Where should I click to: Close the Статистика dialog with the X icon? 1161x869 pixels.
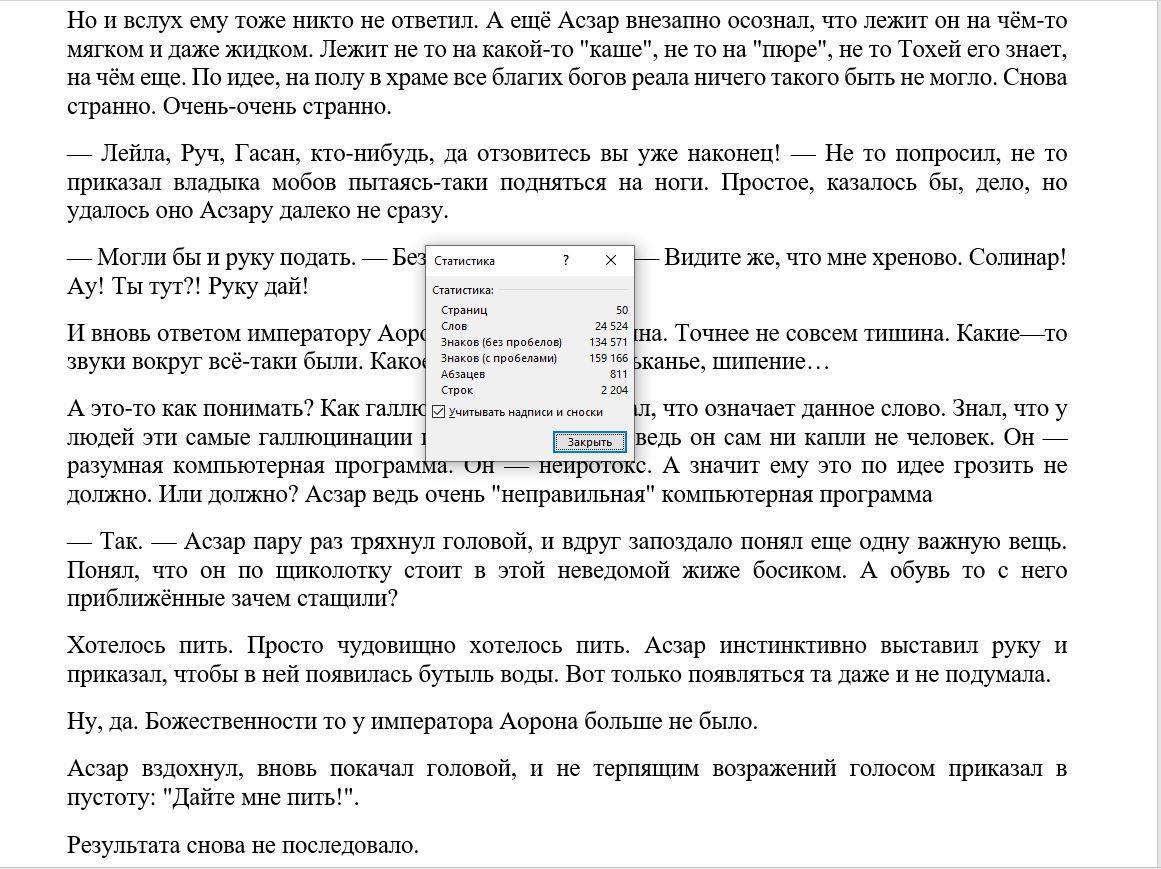click(x=611, y=260)
